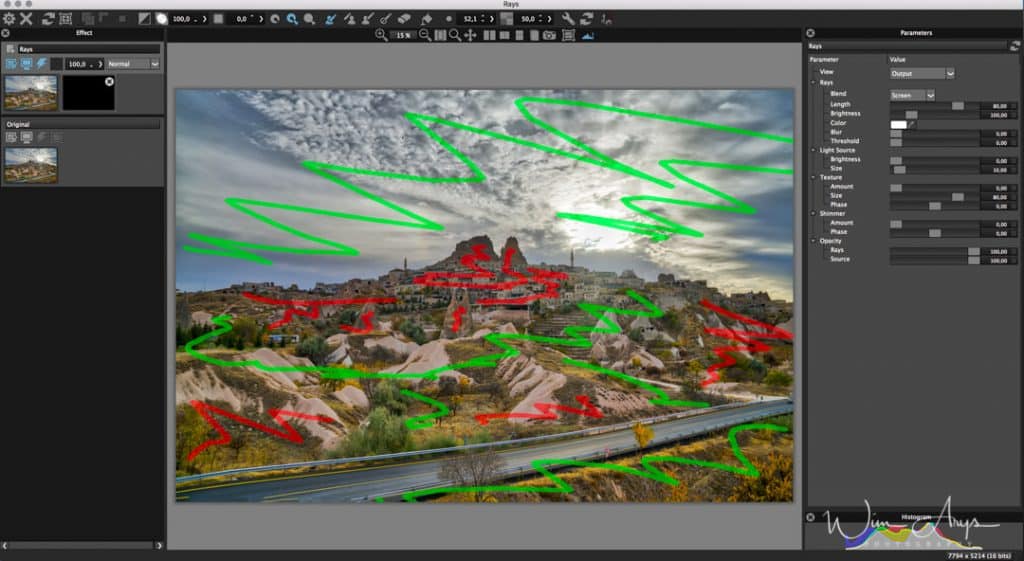Collapse the Texture parameter group
This screenshot has height=561, width=1024.
point(814,178)
